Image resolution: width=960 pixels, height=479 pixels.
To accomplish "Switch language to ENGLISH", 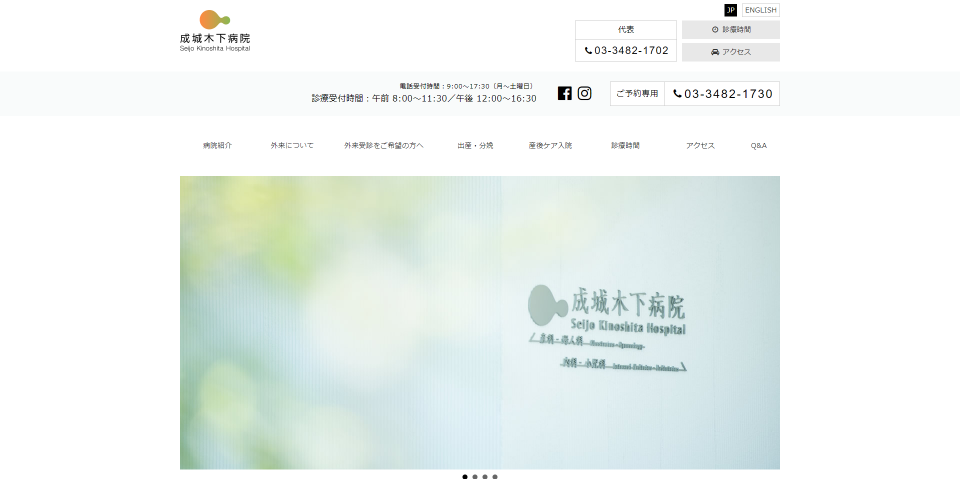I will [x=760, y=10].
